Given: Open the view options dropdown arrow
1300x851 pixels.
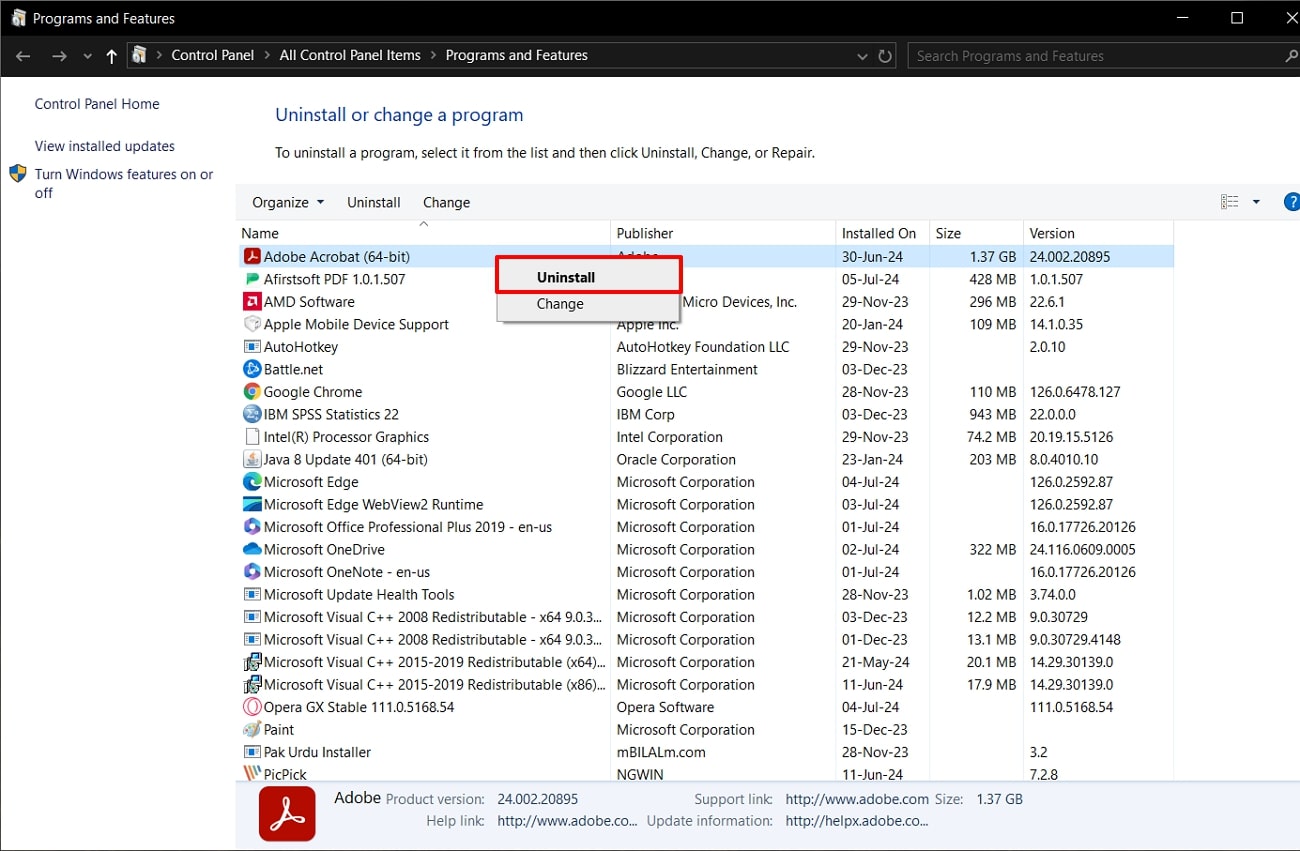Looking at the screenshot, I should [1257, 202].
